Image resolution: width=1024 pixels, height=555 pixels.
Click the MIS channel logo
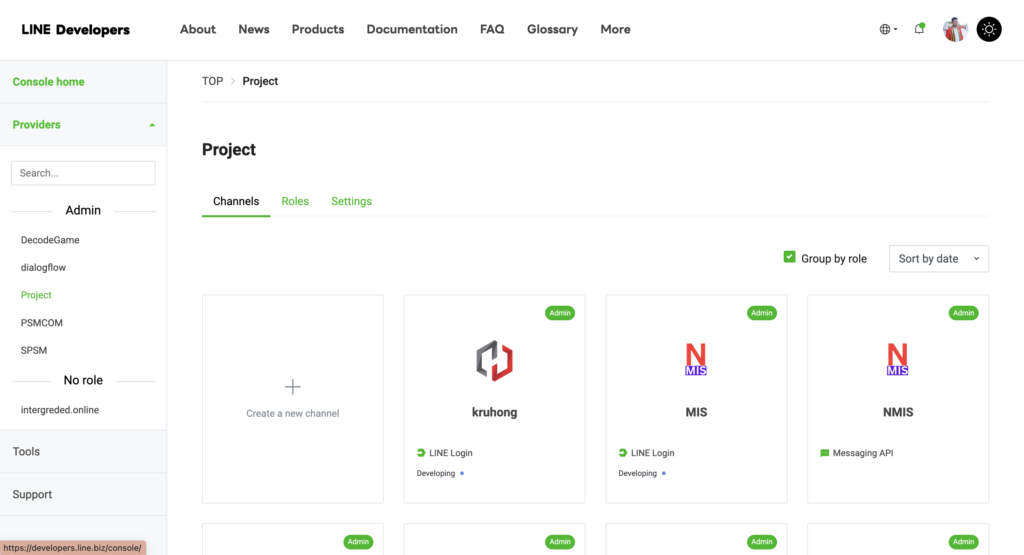pyautogui.click(x=696, y=359)
